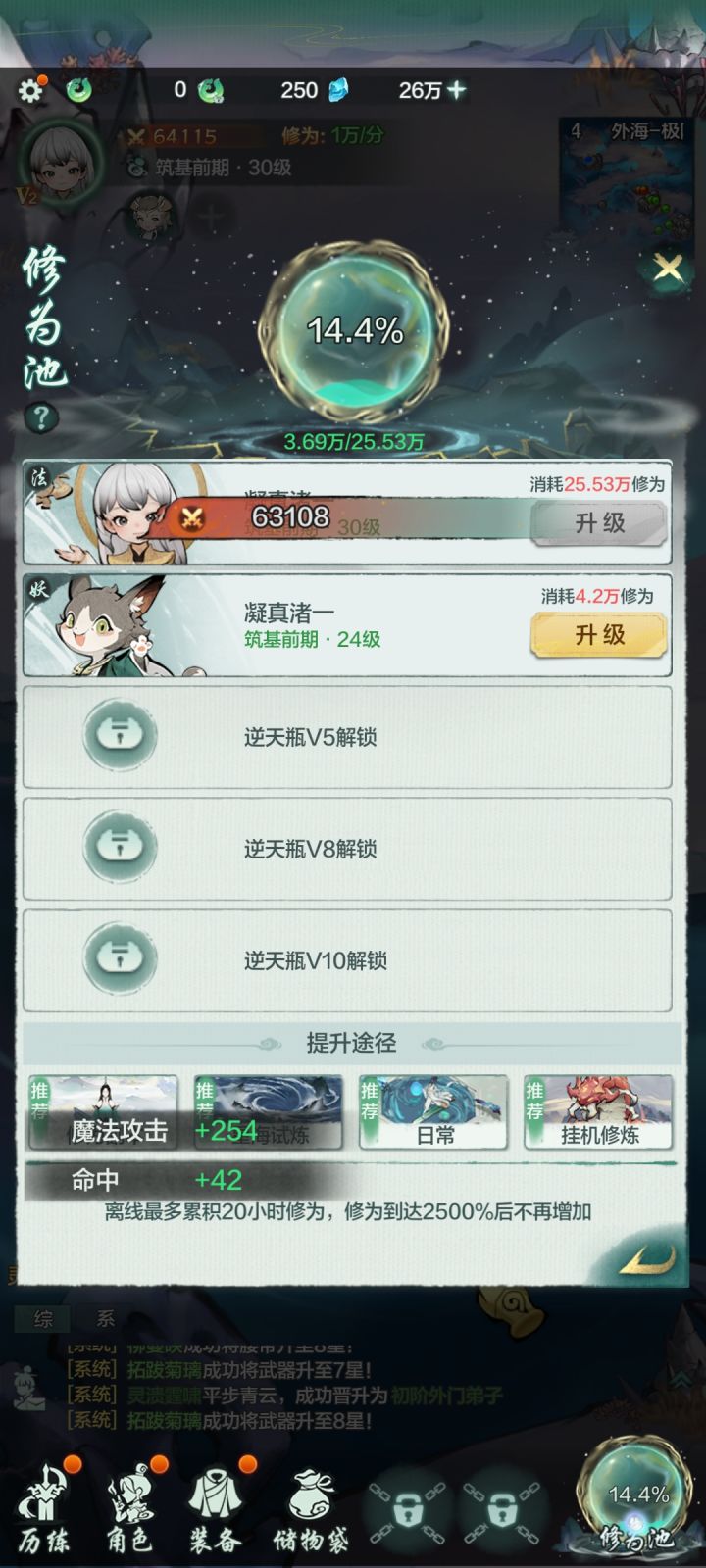Tap the question mark help icon

41,418
